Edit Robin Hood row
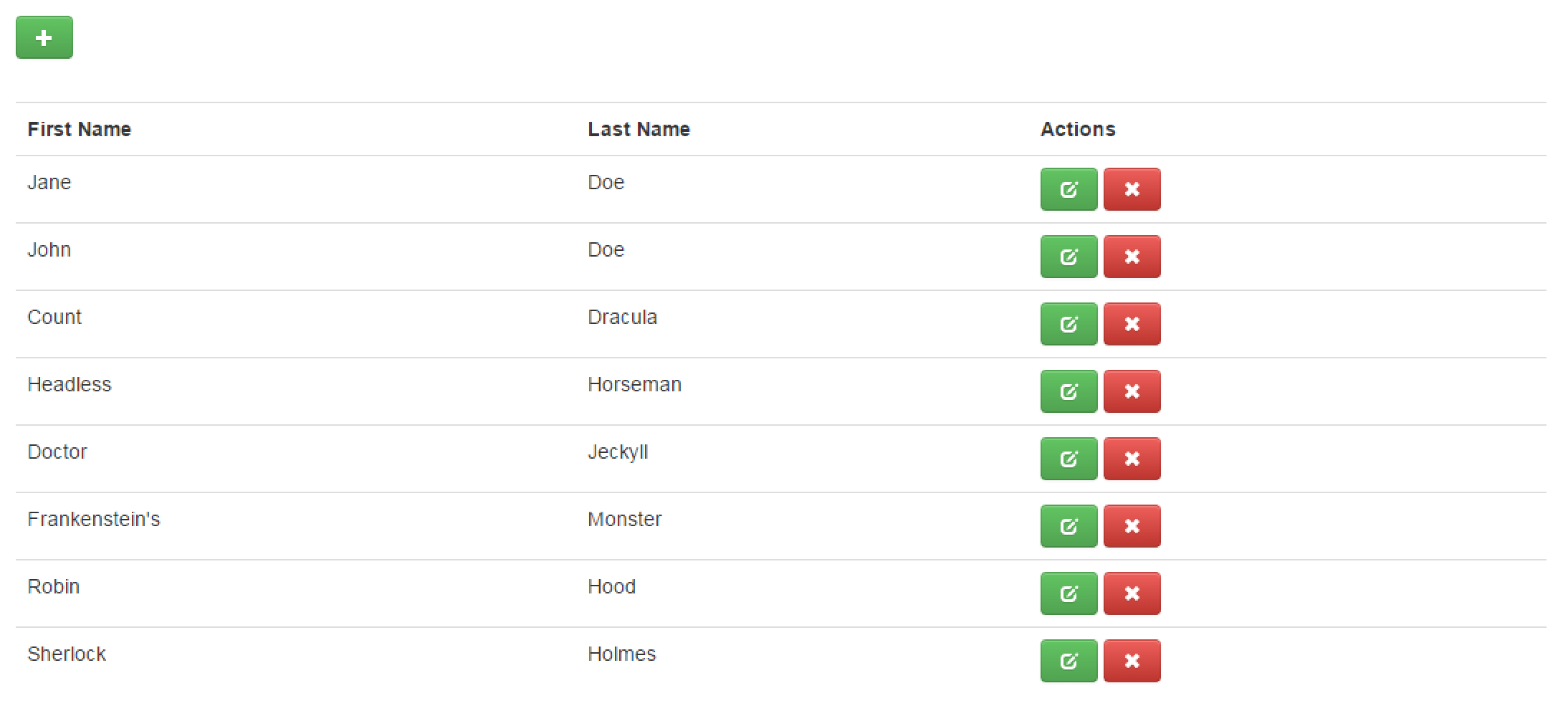The image size is (1568, 711). [x=1069, y=593]
